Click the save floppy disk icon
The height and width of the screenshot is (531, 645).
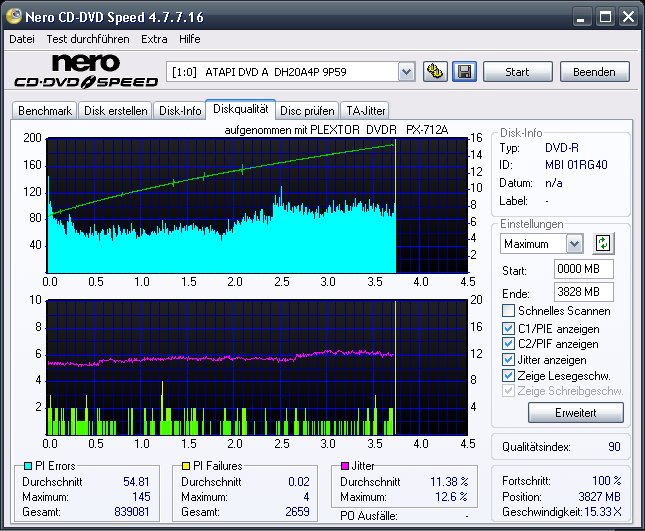click(x=464, y=72)
